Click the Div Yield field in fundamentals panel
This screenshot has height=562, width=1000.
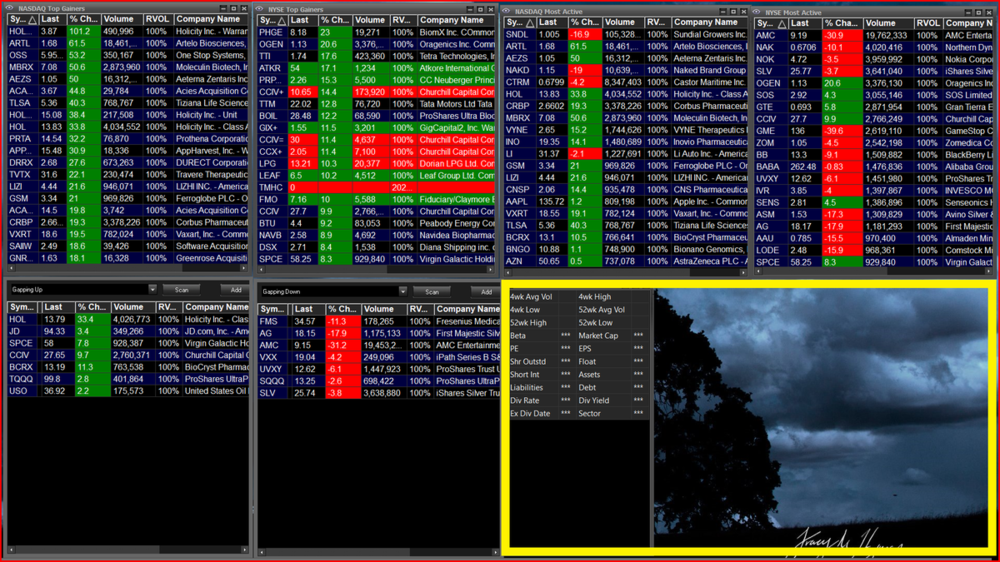611,401
